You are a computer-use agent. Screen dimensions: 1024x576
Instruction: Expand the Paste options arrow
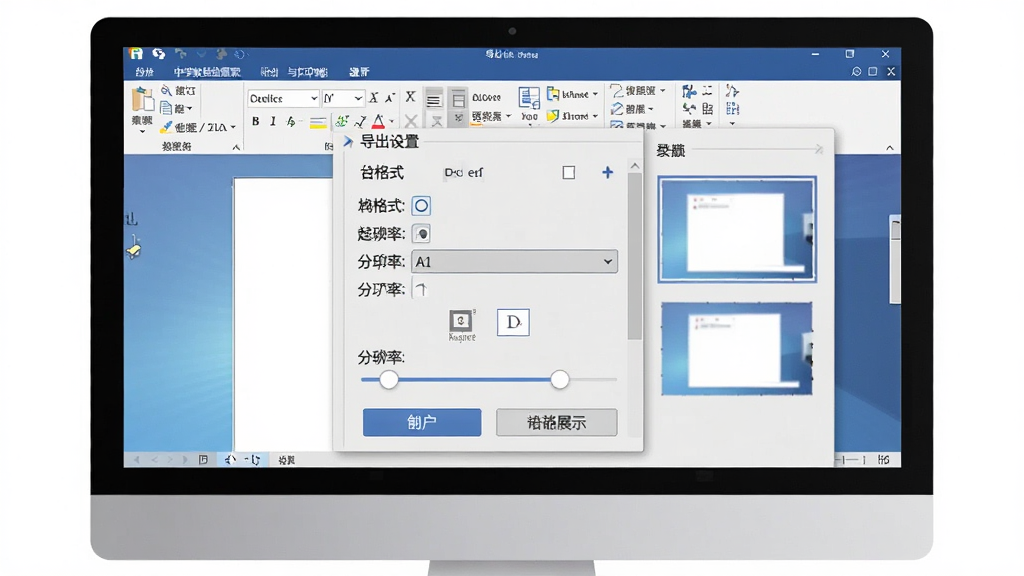coord(142,132)
